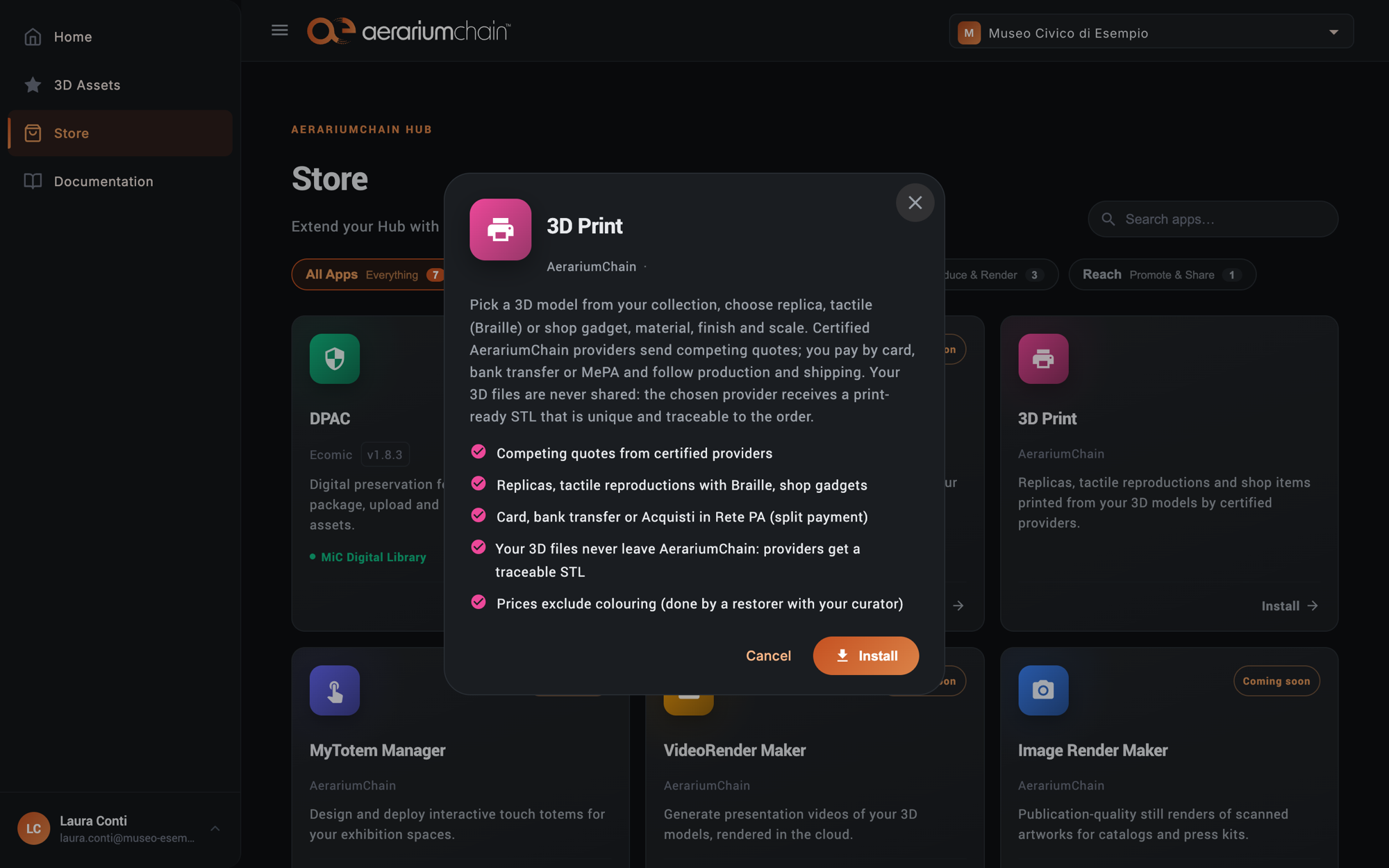The width and height of the screenshot is (1389, 868).
Task: Click Install link on 3D Print card
Action: pyautogui.click(x=1290, y=606)
